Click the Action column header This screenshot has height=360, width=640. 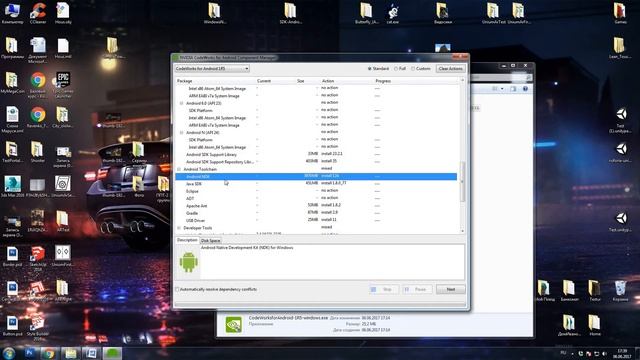pyautogui.click(x=347, y=81)
